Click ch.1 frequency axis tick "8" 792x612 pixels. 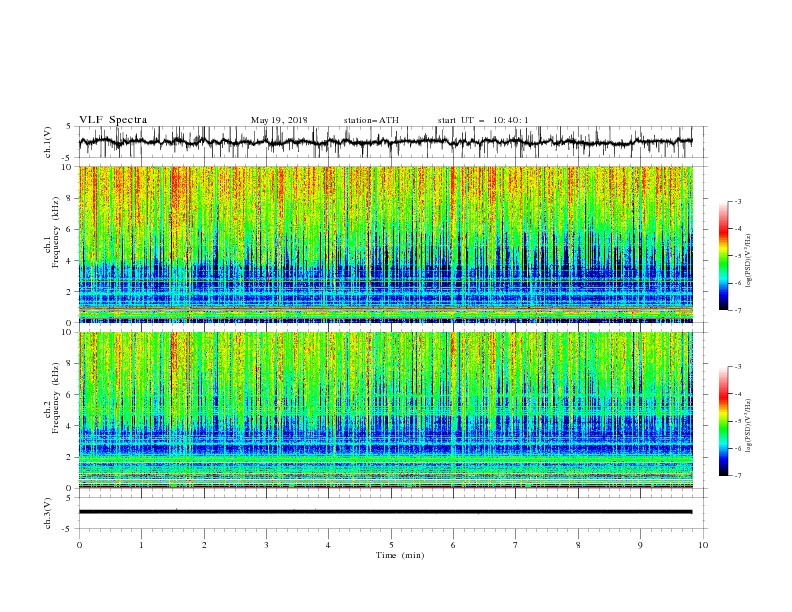click(71, 198)
